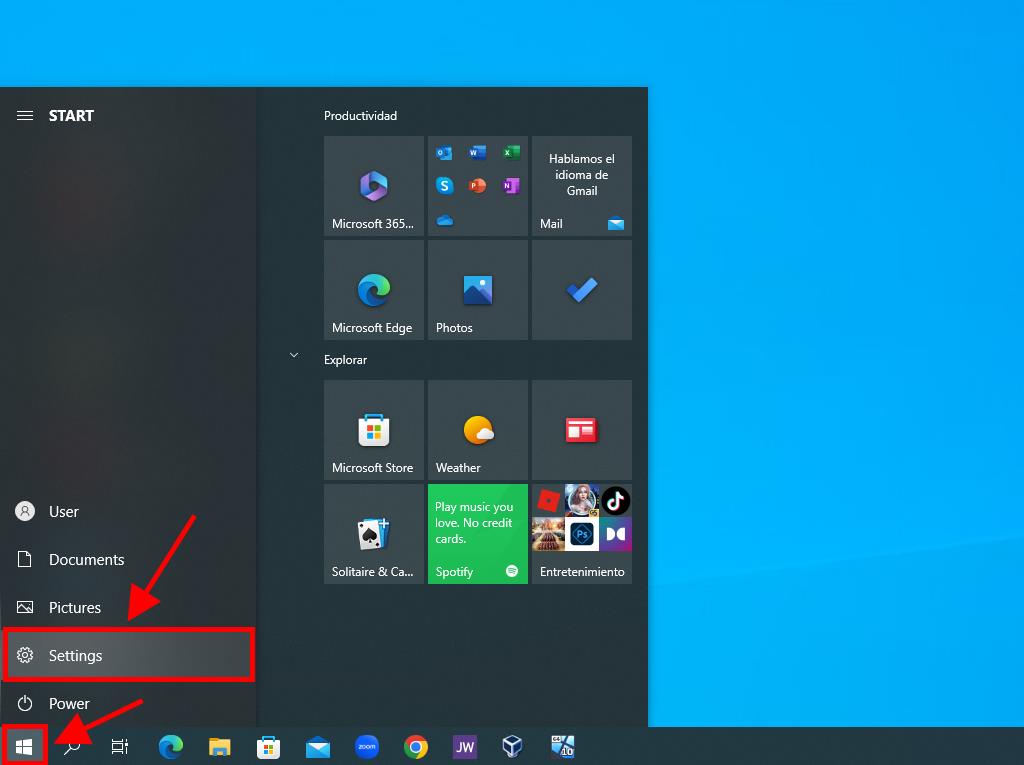Launch Microsoft Edge from Start tiles
The height and width of the screenshot is (765, 1024).
point(373,290)
